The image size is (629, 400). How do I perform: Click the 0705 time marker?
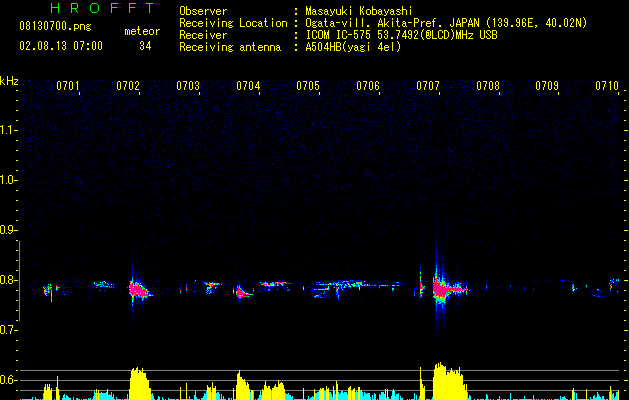click(308, 86)
